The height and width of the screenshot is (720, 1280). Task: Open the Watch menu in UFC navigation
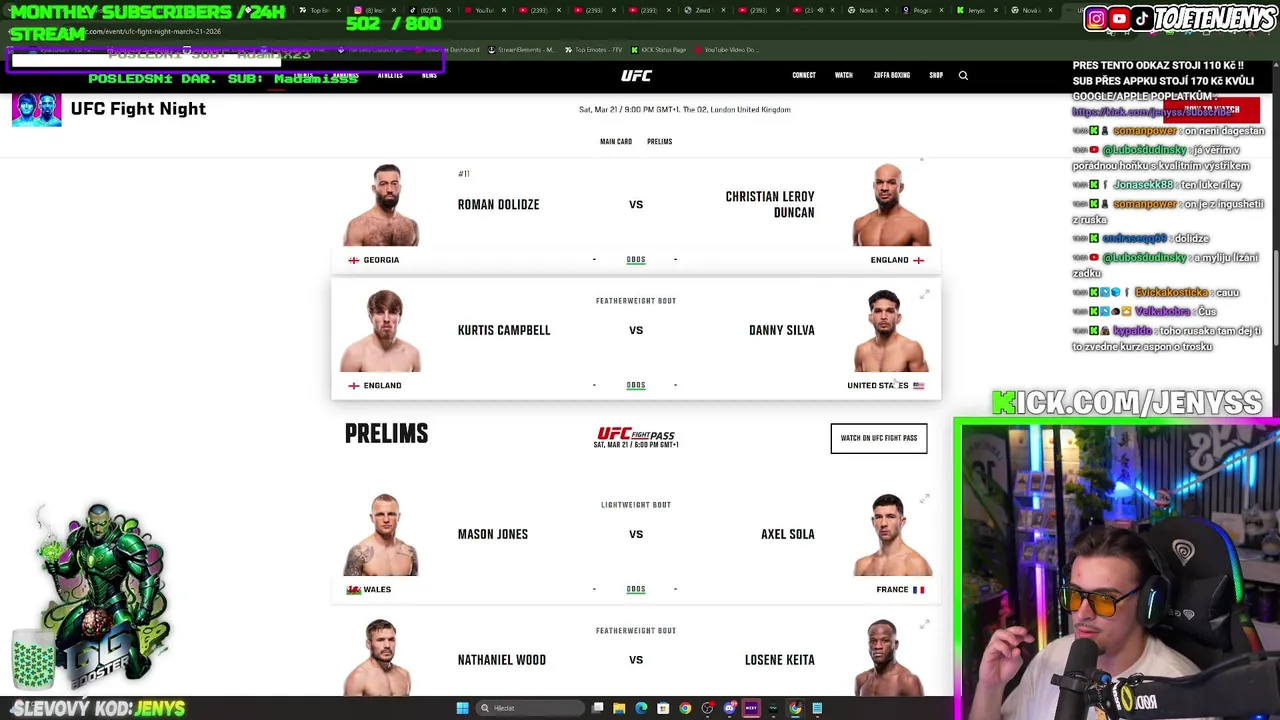pyautogui.click(x=843, y=75)
